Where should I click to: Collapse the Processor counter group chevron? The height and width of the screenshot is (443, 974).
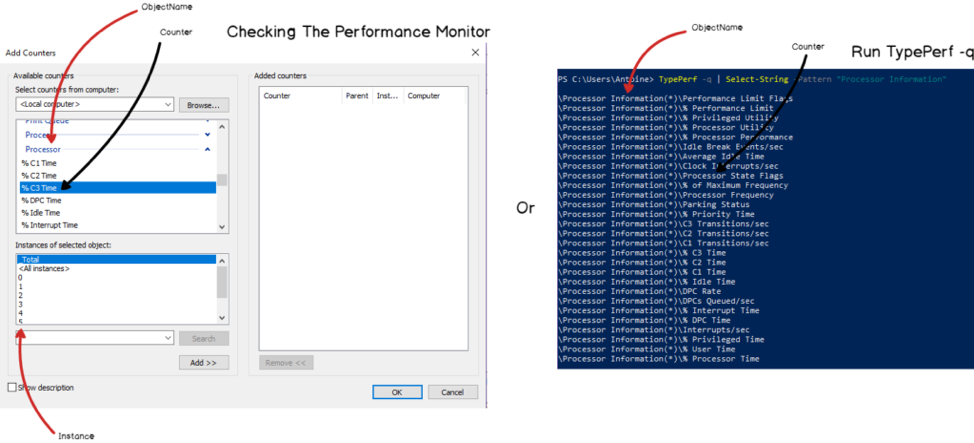207,149
